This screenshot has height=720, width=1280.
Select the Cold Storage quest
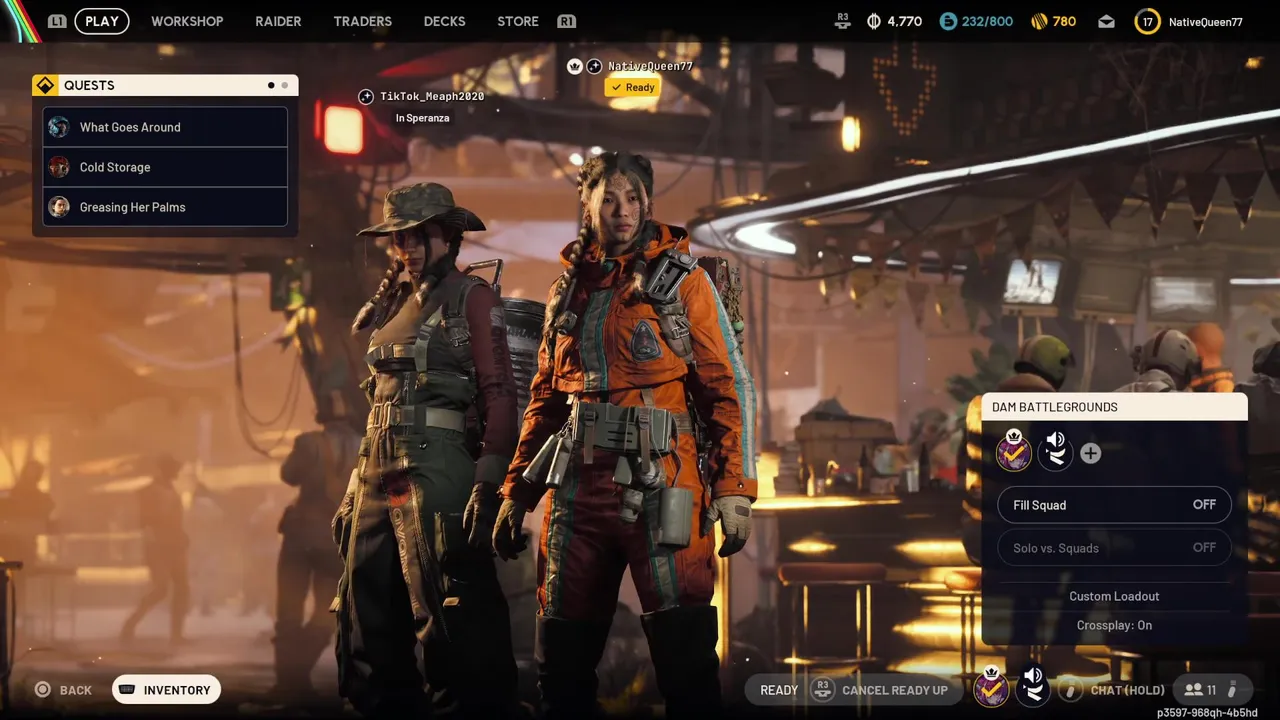pos(165,167)
